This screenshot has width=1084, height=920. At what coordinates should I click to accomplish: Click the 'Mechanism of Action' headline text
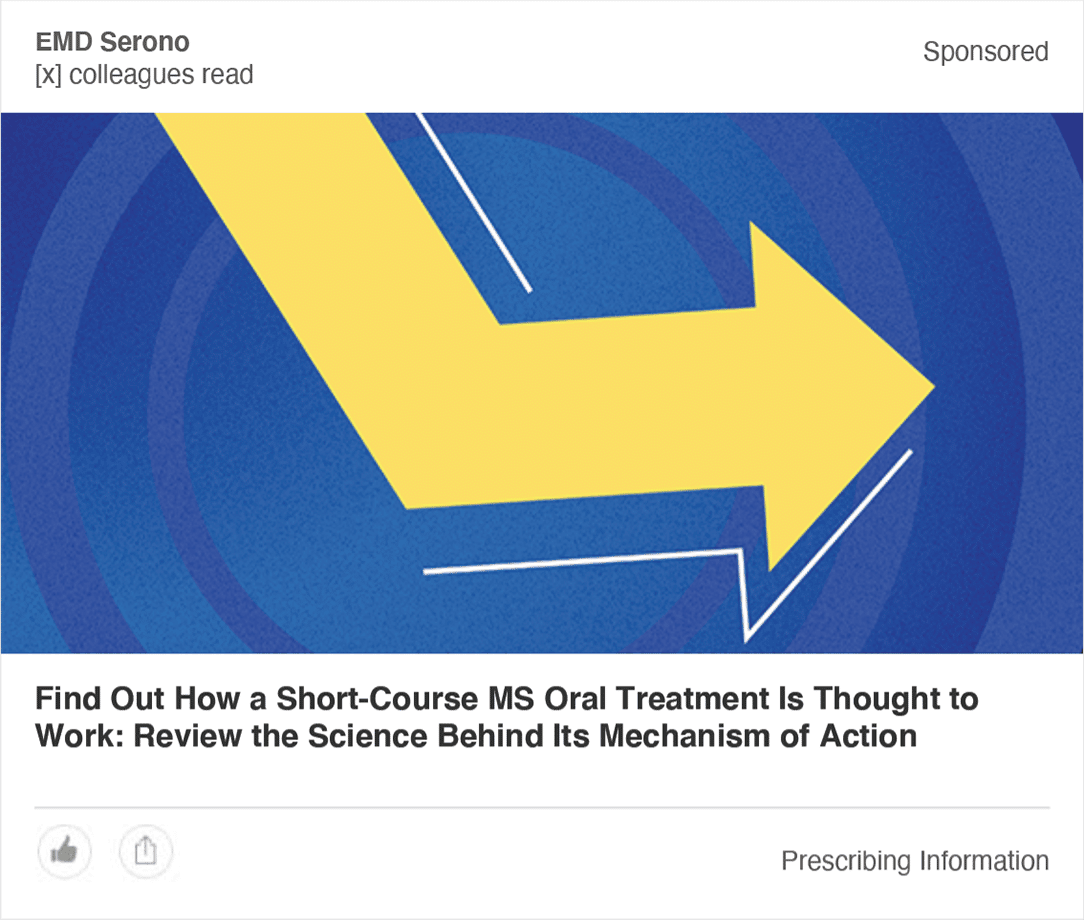click(x=758, y=736)
